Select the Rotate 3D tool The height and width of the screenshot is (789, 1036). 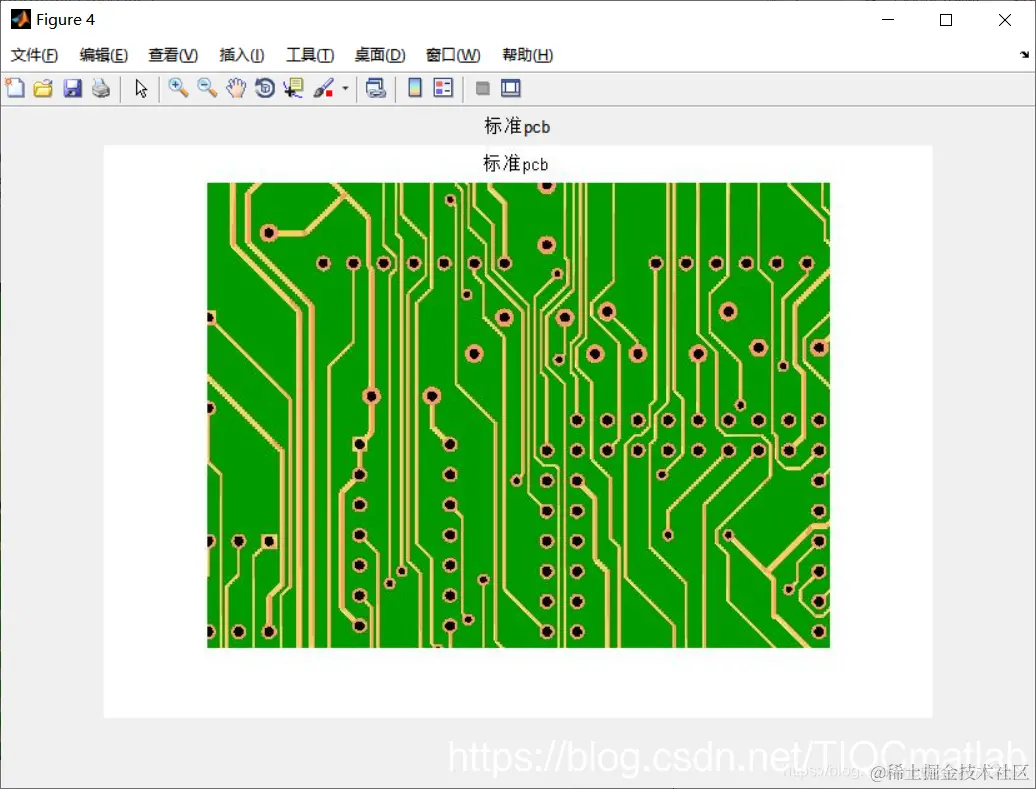coord(263,88)
